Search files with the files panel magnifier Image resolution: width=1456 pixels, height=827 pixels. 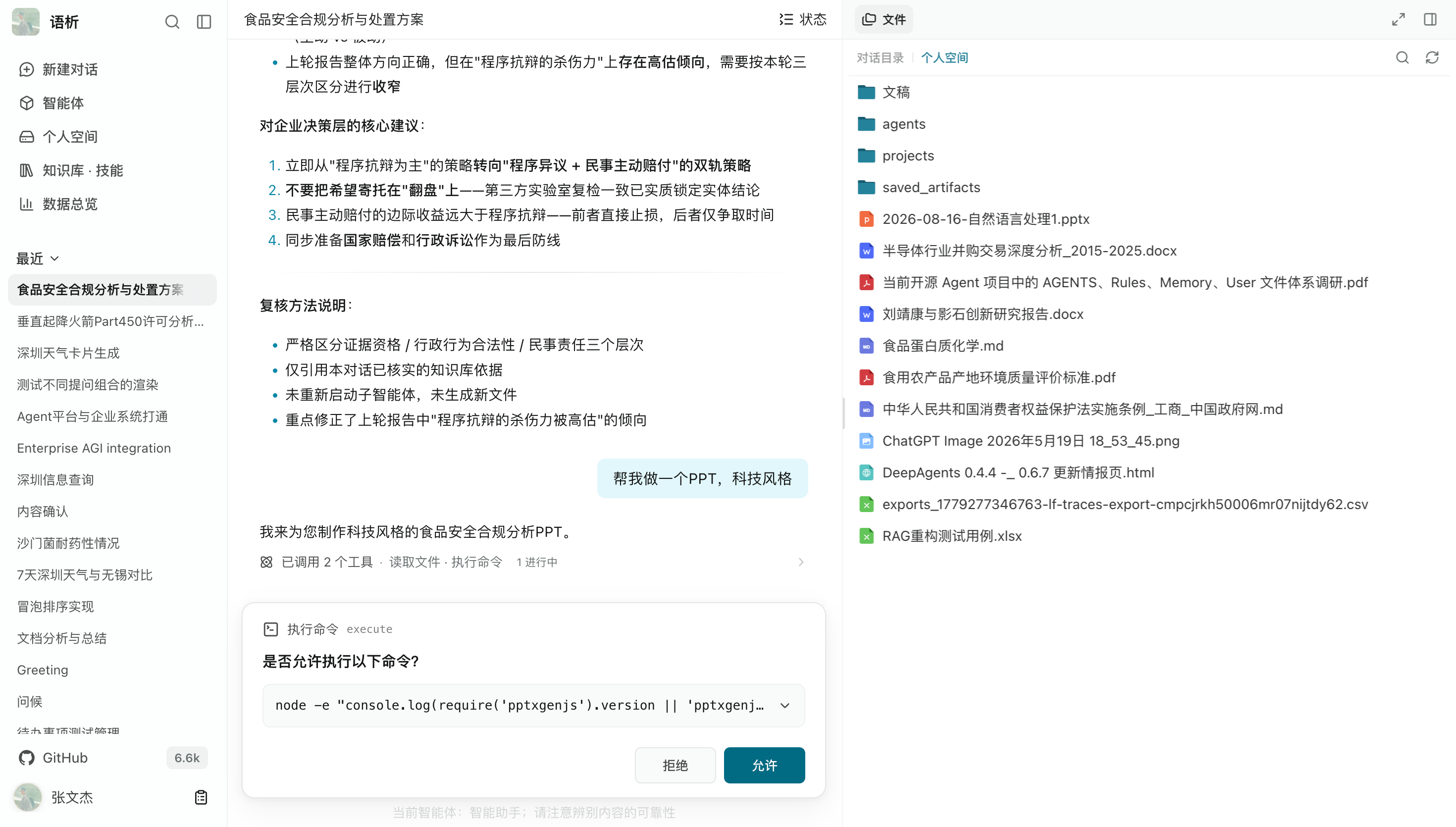pyautogui.click(x=1402, y=57)
